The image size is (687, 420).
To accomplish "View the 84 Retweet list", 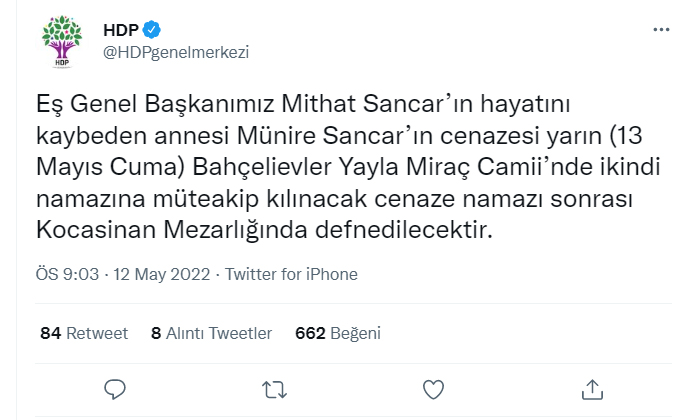I will pos(84,332).
